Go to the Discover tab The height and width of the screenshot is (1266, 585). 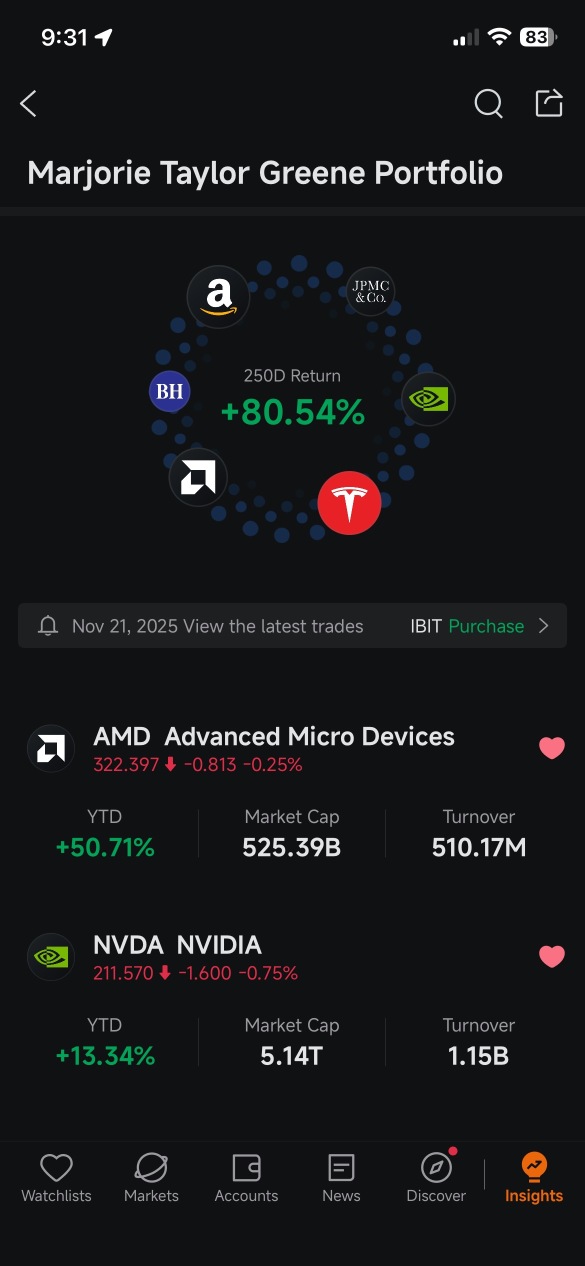click(436, 1178)
